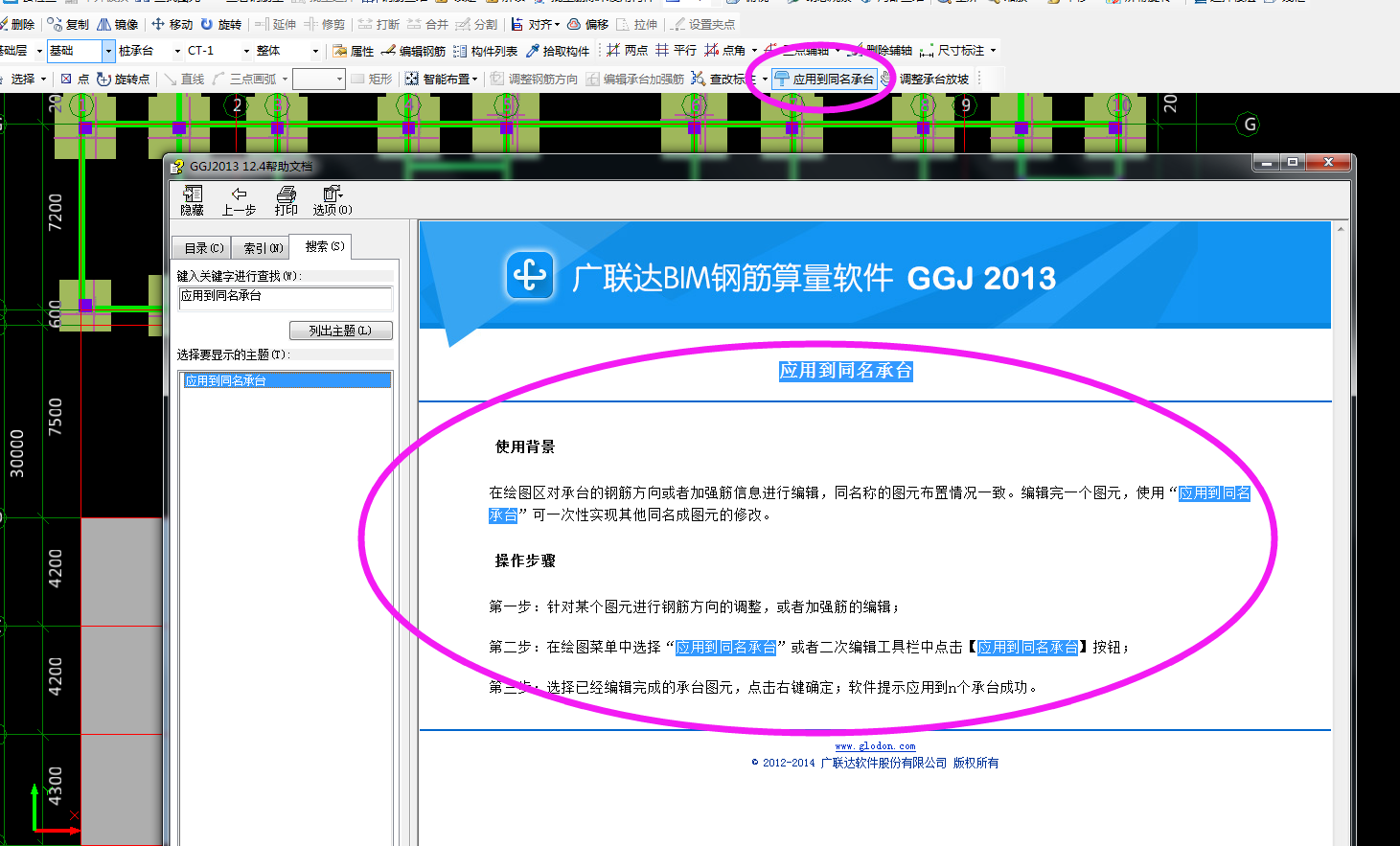Choose the 移动 (move) tool

172,24
